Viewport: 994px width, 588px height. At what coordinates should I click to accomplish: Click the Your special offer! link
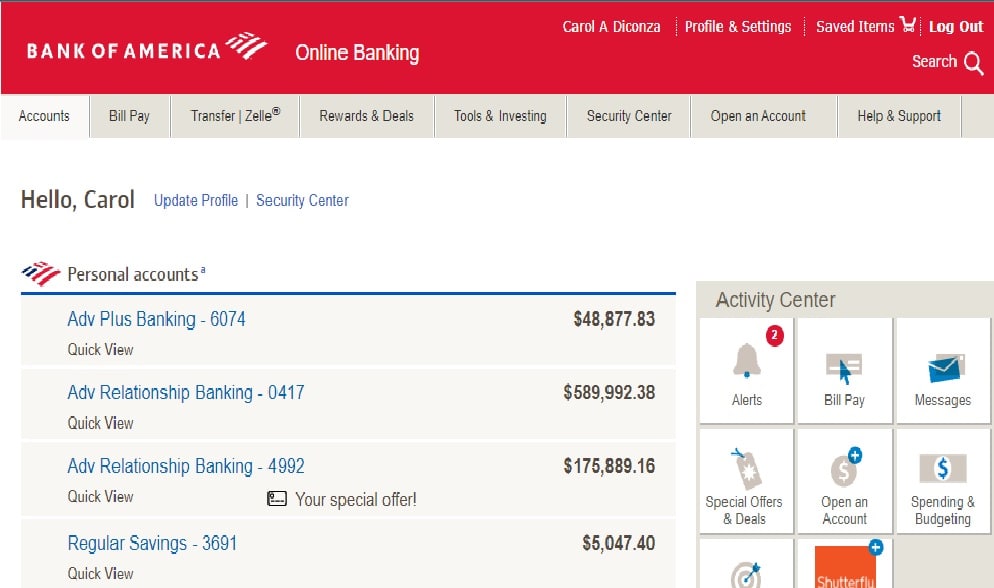[x=355, y=499]
